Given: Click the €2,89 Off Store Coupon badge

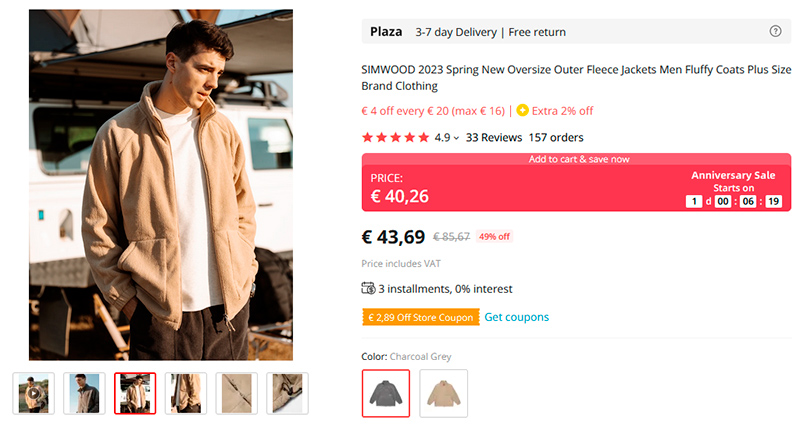Looking at the screenshot, I should 420,317.
